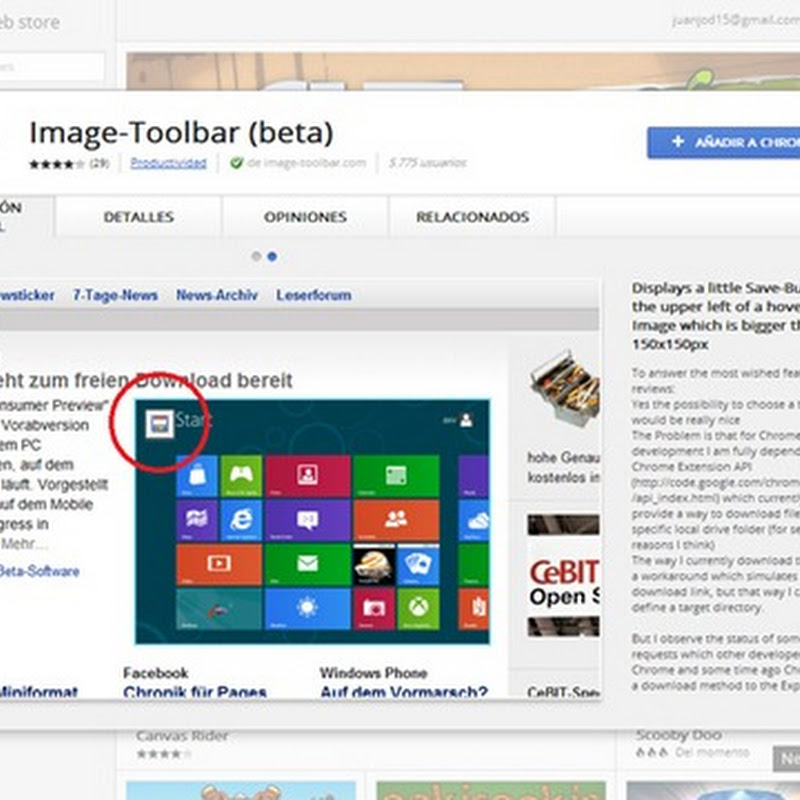The height and width of the screenshot is (800, 800).
Task: Click the Windows Phone heading text
Action: tap(373, 673)
